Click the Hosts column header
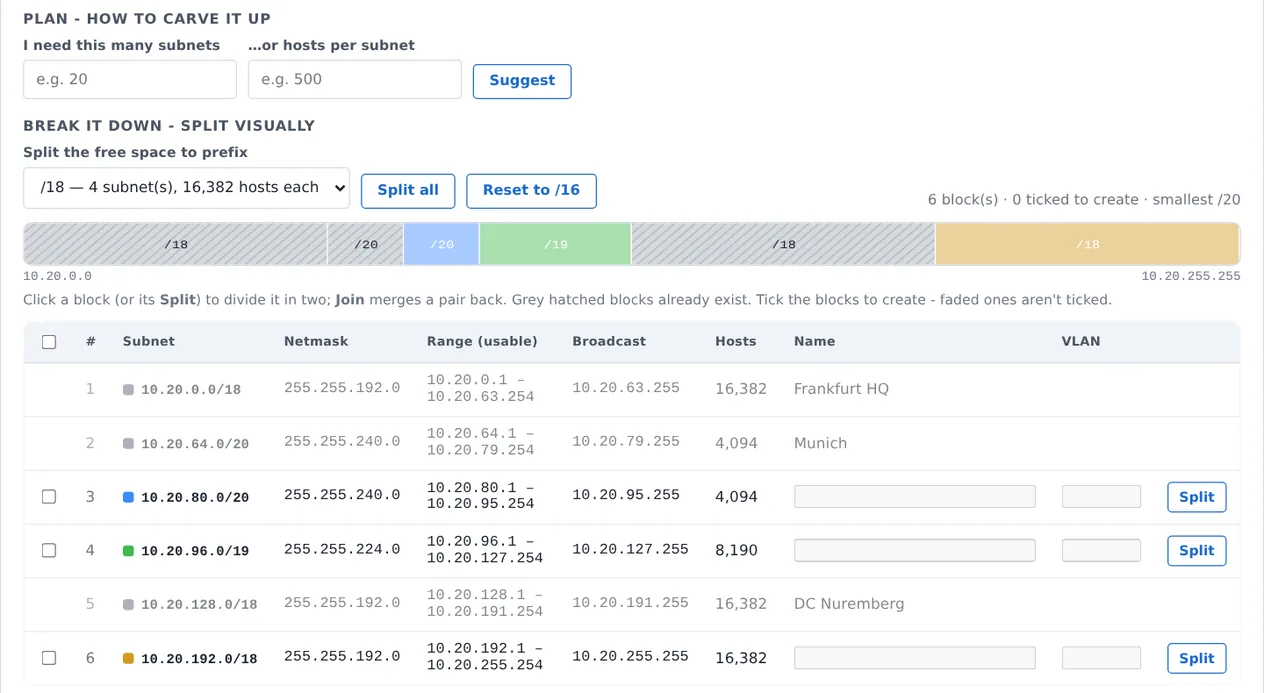Screen dimensions: 1264x693 (736, 341)
